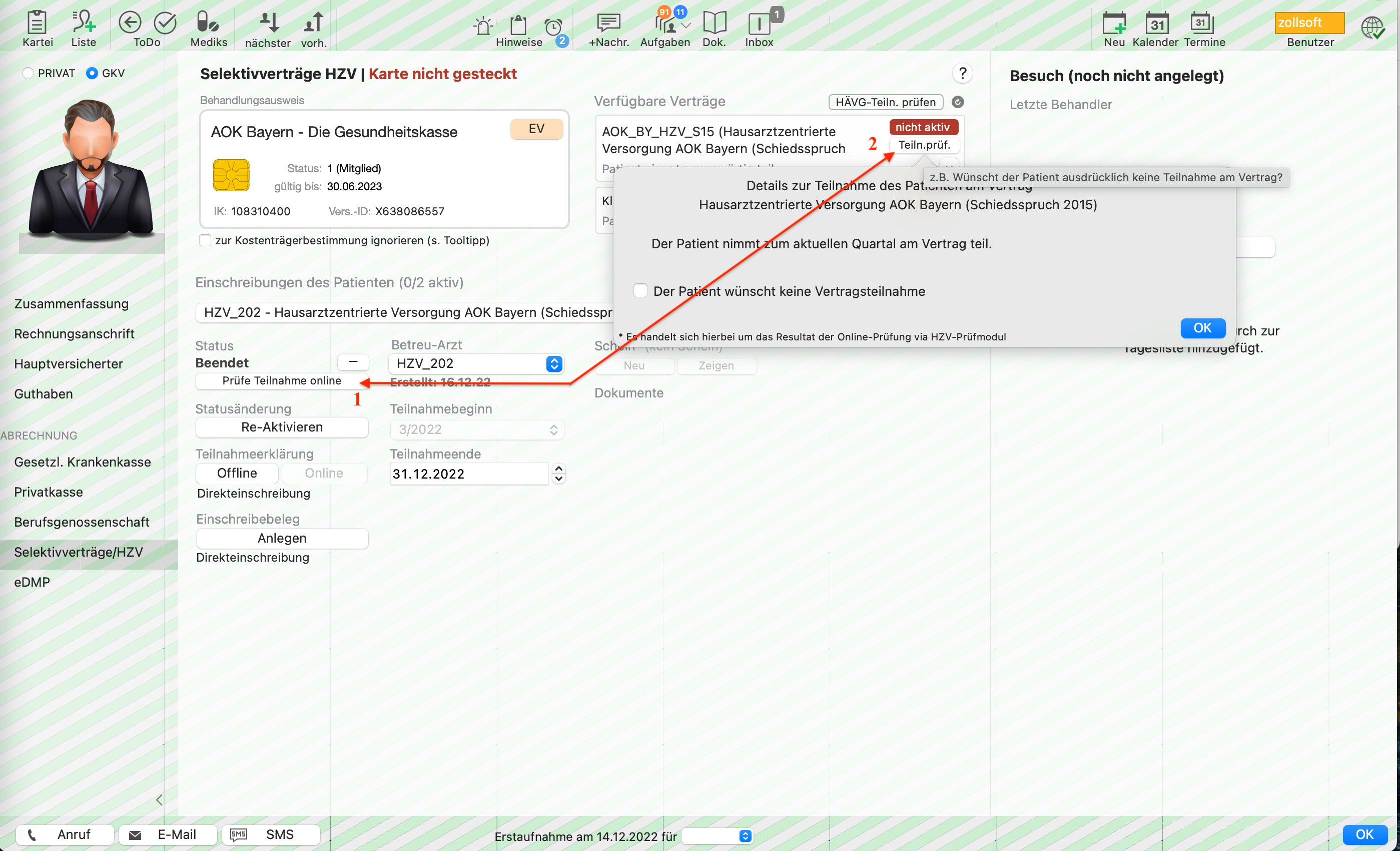This screenshot has height=851, width=1400.
Task: Click the patient avatar picture
Action: (92, 171)
